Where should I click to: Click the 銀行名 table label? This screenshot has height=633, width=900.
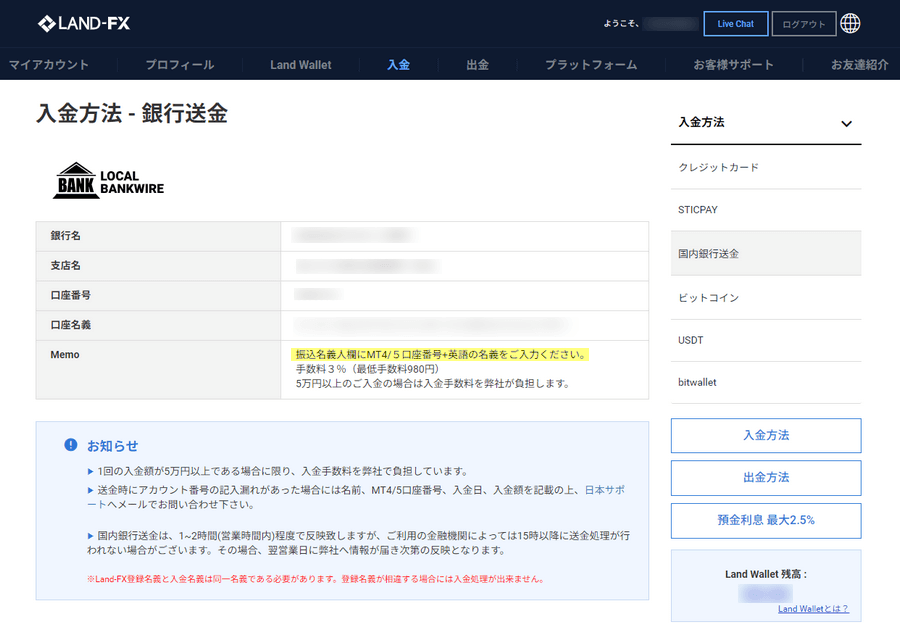(x=65, y=236)
